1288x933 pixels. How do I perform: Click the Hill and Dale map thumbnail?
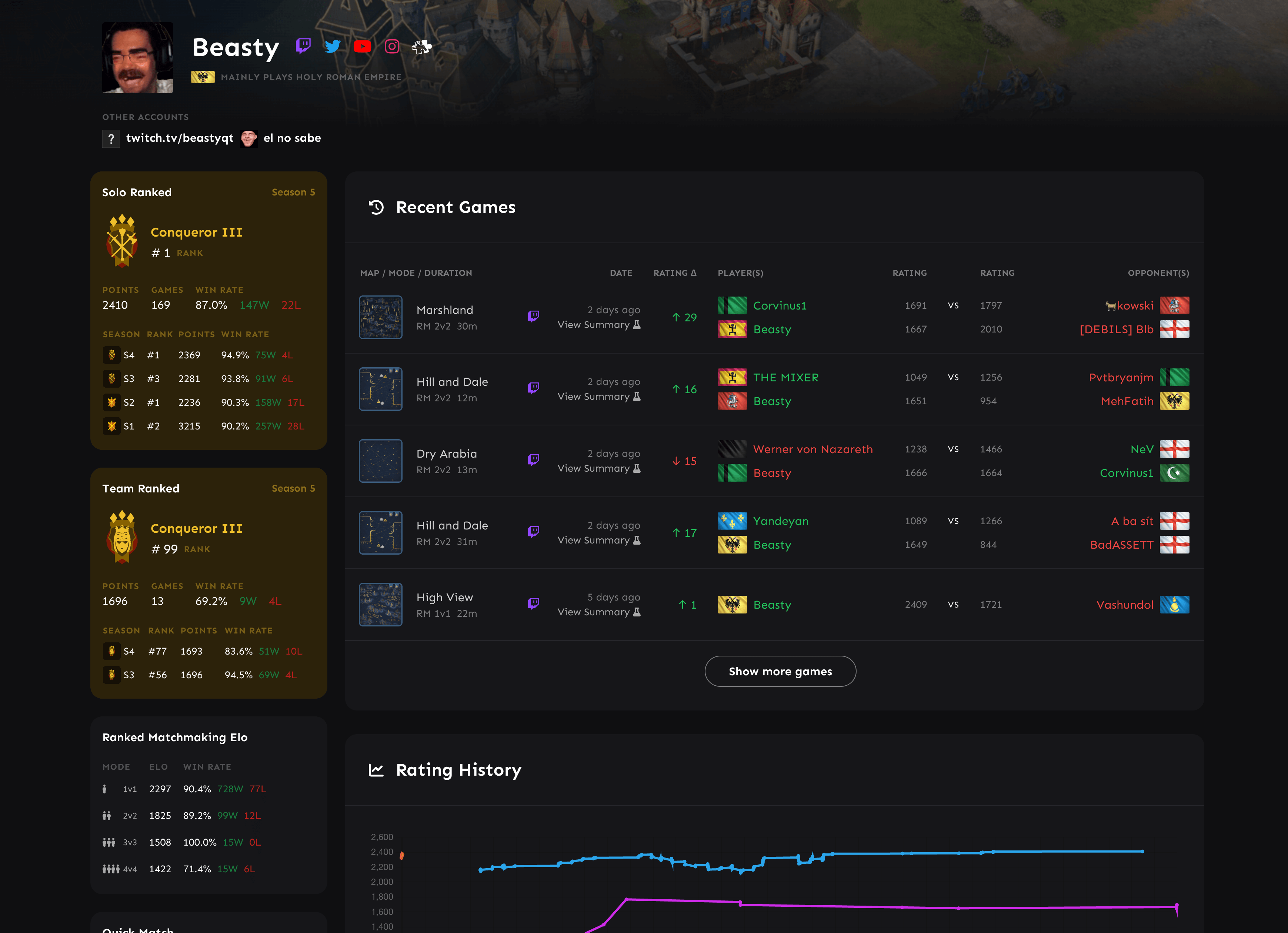pyautogui.click(x=380, y=389)
